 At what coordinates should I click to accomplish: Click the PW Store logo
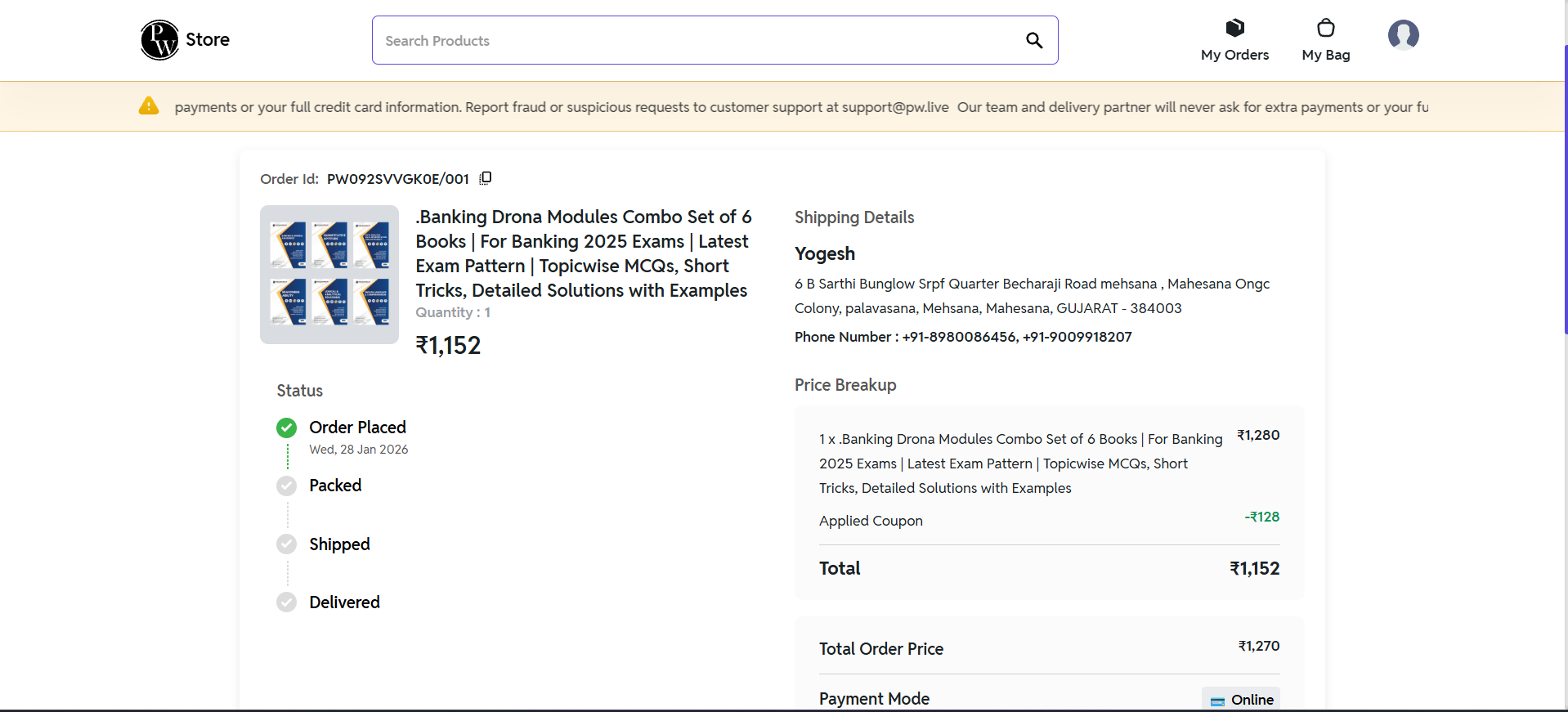pos(159,40)
